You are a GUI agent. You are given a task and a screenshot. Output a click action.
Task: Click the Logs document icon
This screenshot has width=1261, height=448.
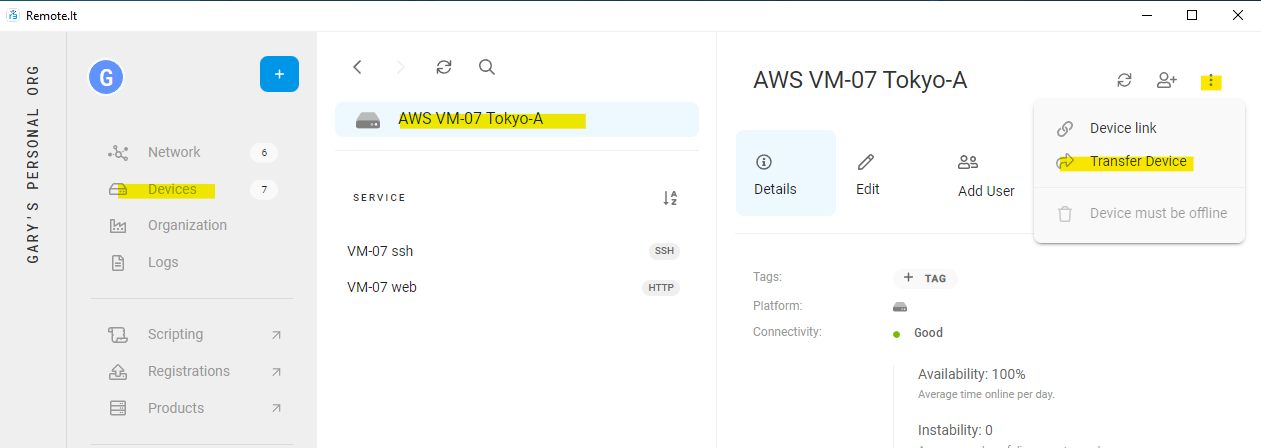118,263
